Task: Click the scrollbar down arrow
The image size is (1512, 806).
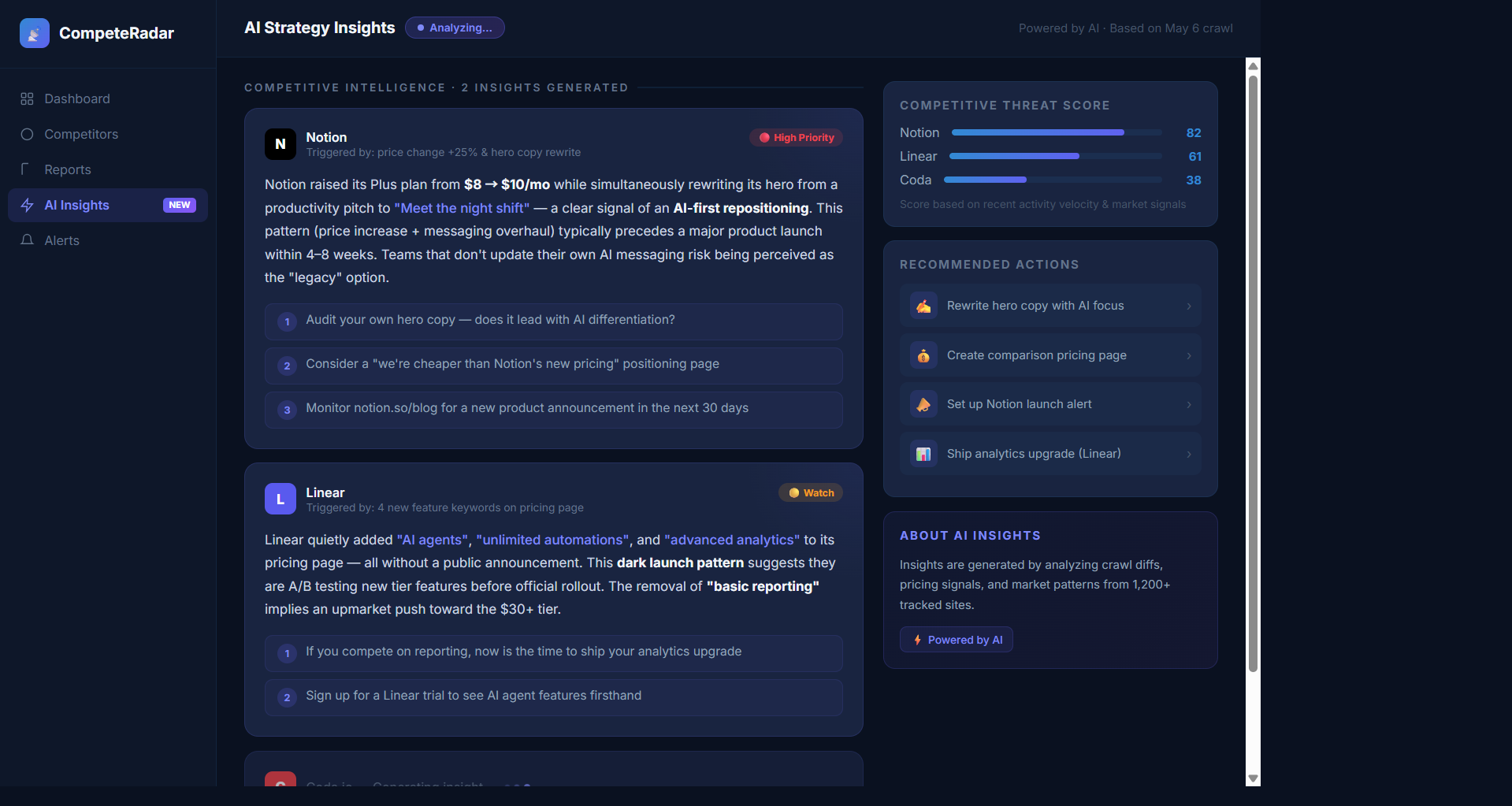Action: click(1253, 778)
